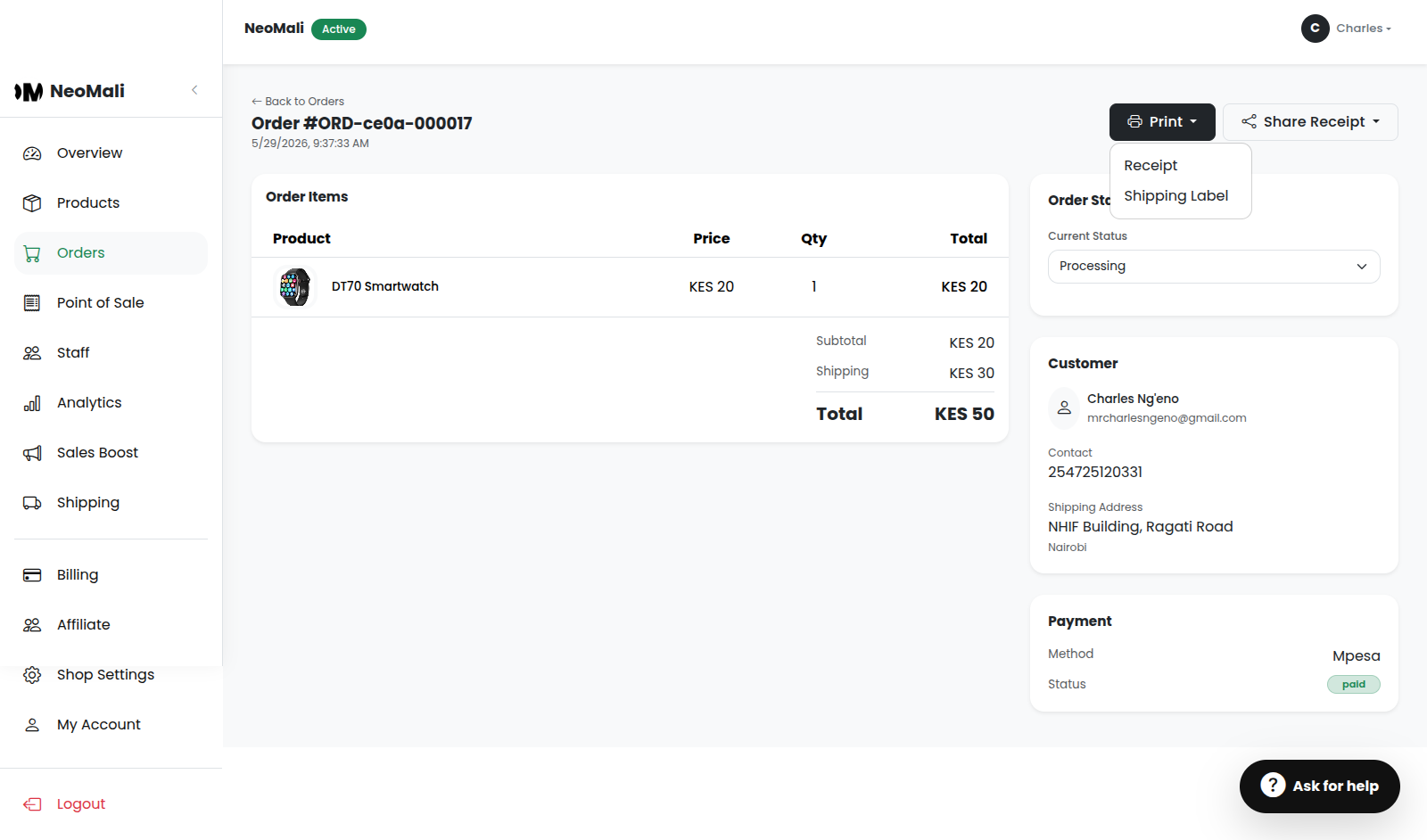The height and width of the screenshot is (840, 1427).
Task: Go to Products section
Action: [111, 203]
